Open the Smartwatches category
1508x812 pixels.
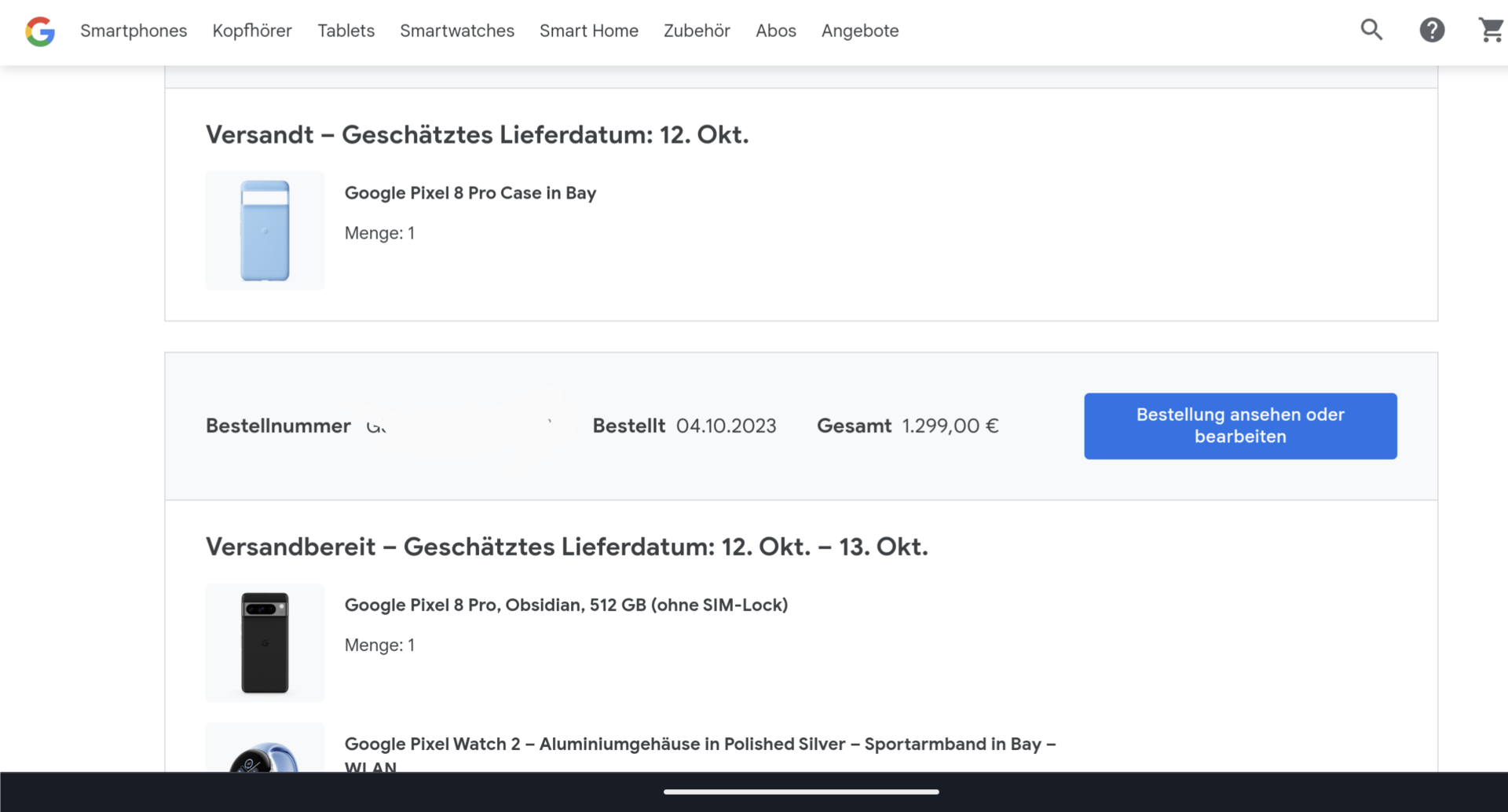(x=457, y=31)
